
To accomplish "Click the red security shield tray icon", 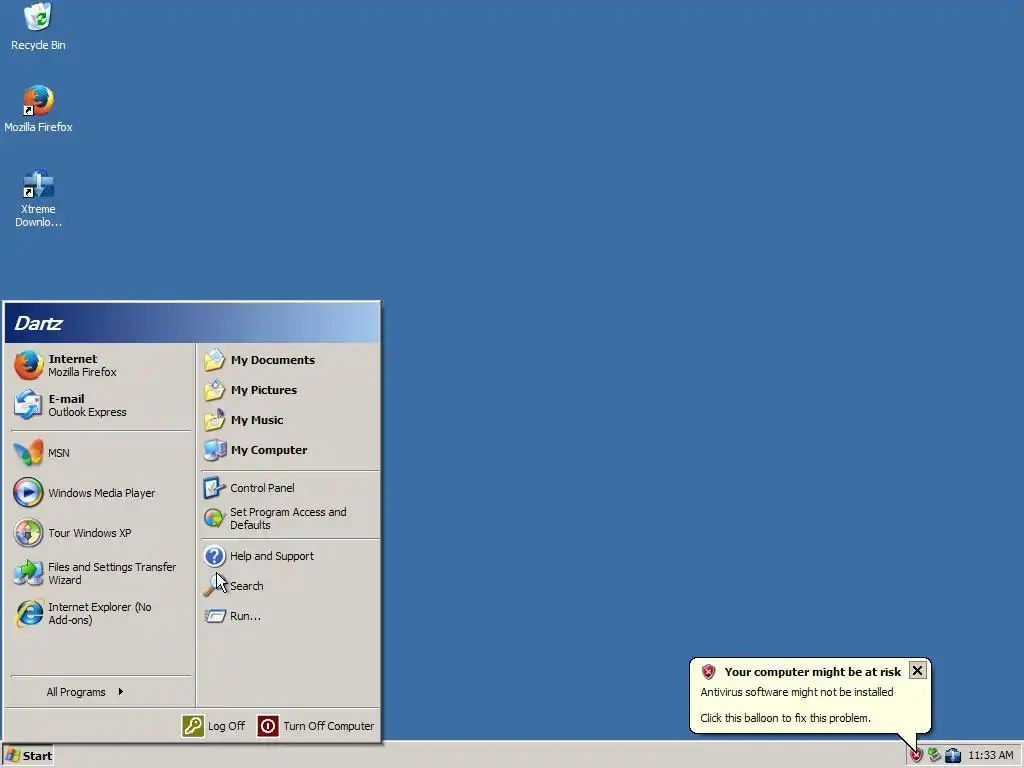I will [x=916, y=756].
